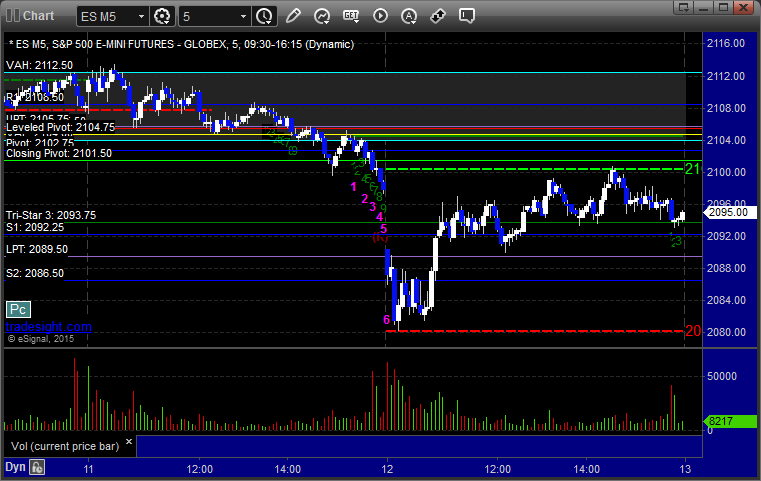Click the 50000 volume axis label
761x481 pixels.
click(x=721, y=376)
